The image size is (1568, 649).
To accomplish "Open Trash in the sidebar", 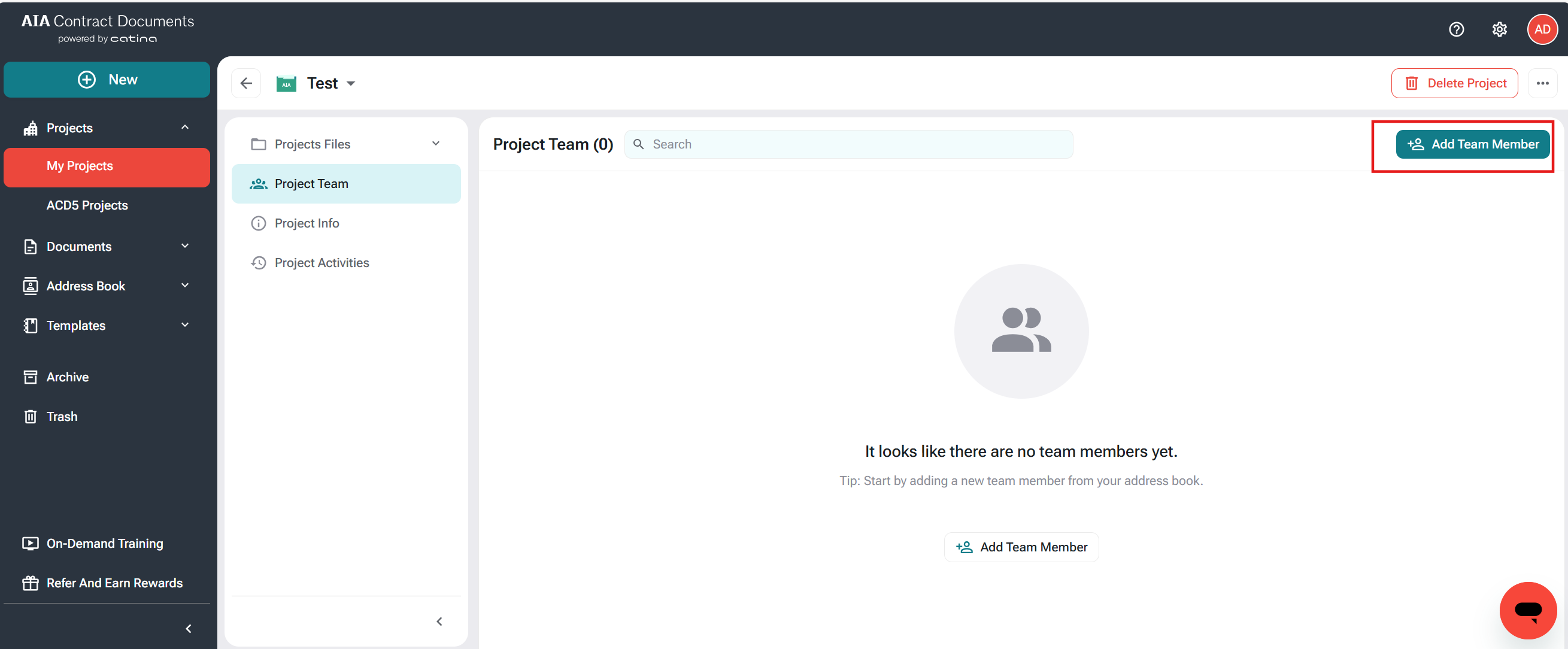I will click(62, 417).
